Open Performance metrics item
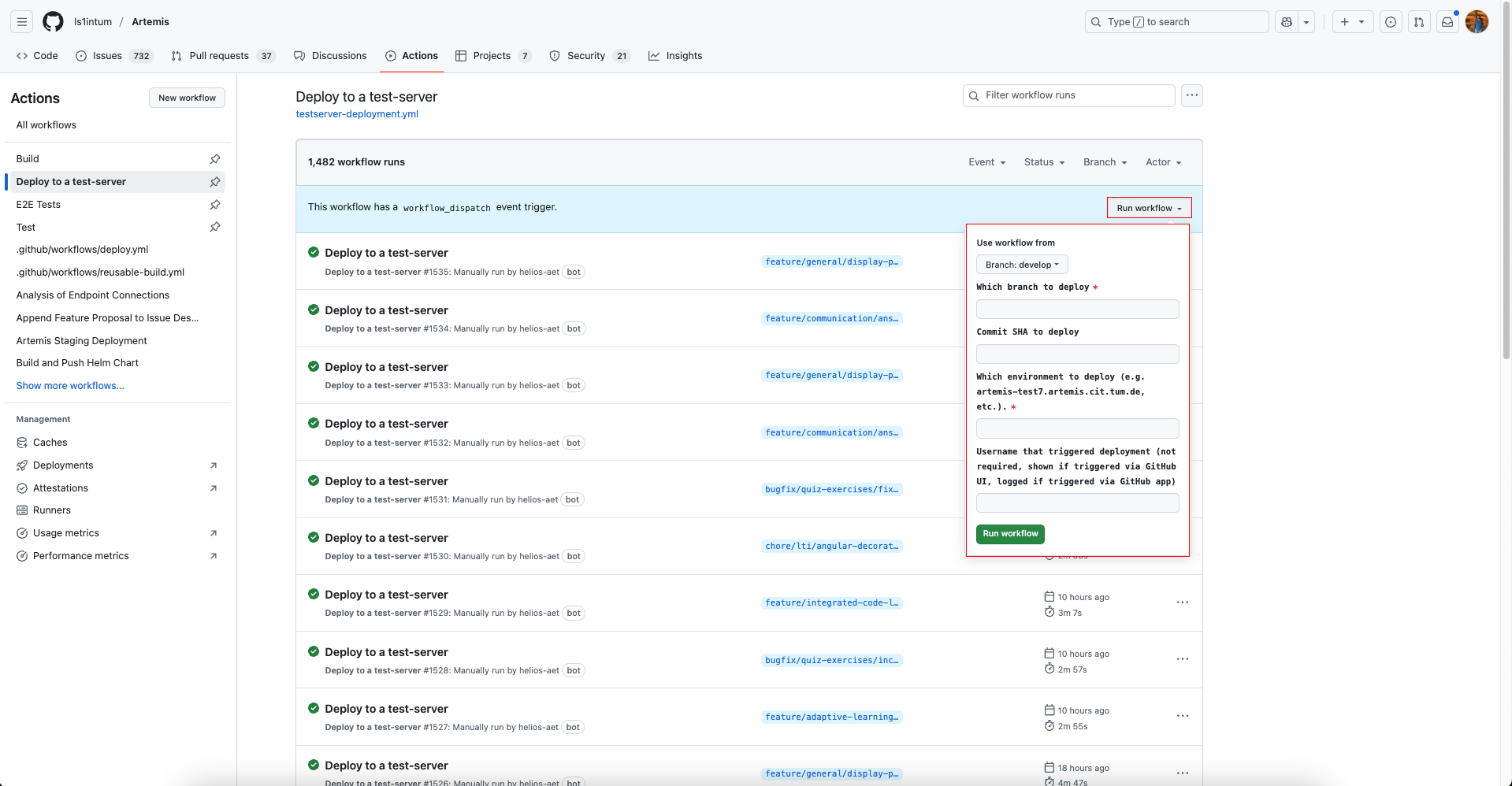The height and width of the screenshot is (786, 1512). pos(80,556)
